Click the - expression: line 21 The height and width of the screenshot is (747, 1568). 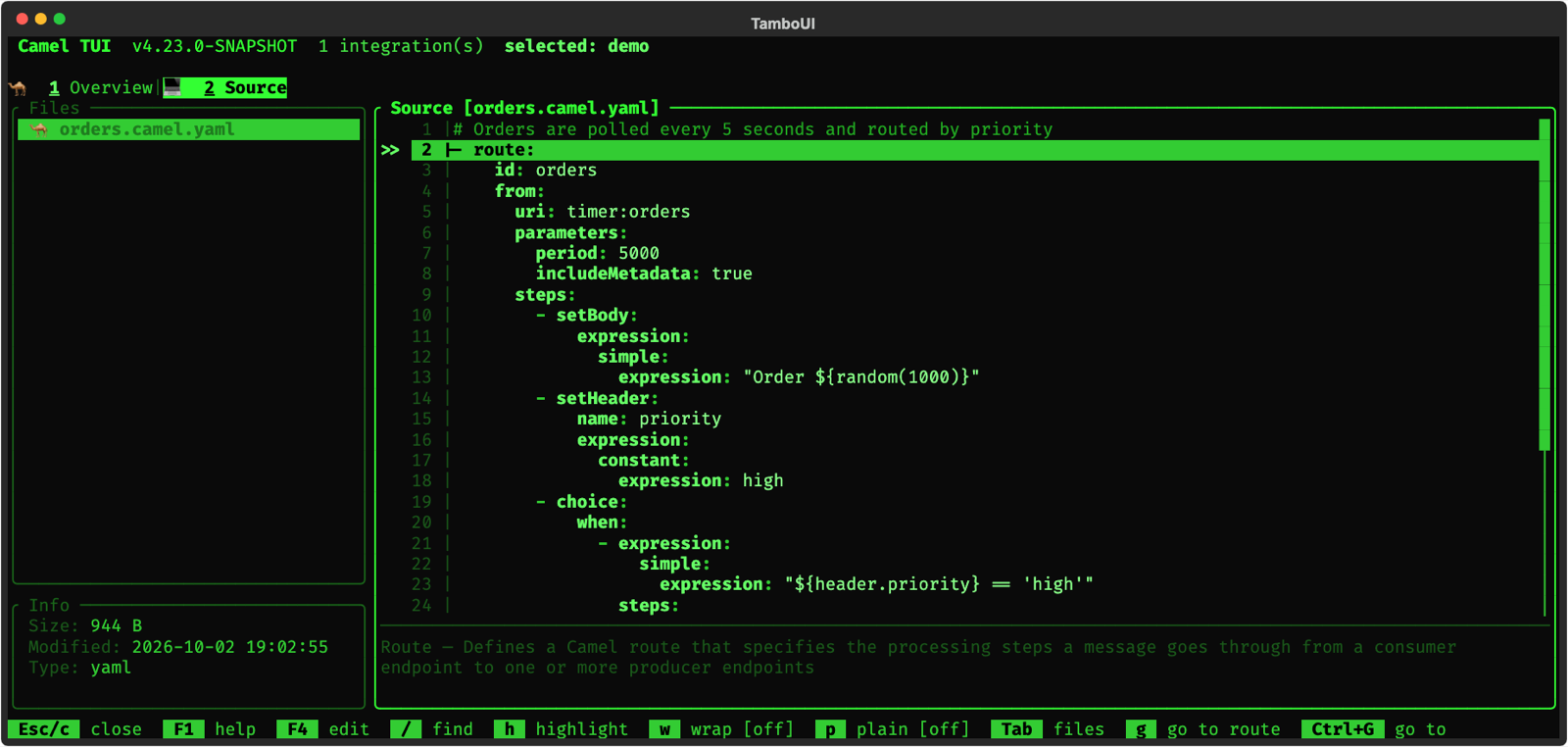(x=664, y=543)
